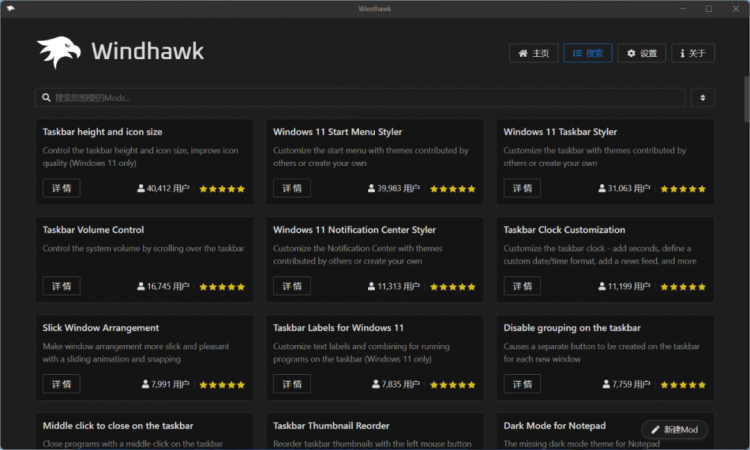Click star rating of Taskbar Labels for Windows 11

coord(452,385)
